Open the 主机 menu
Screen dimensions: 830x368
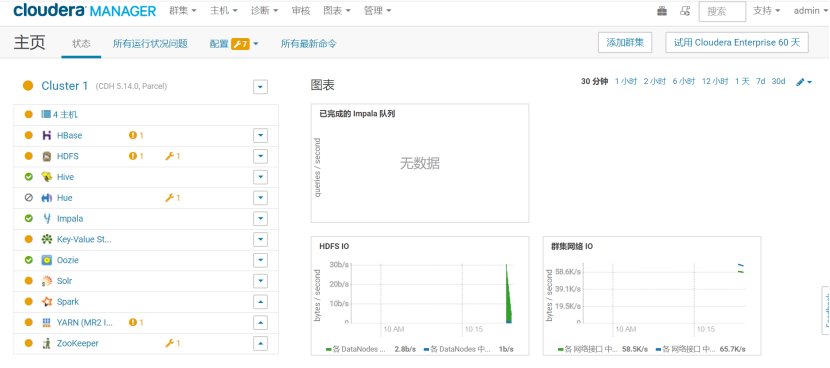(223, 11)
